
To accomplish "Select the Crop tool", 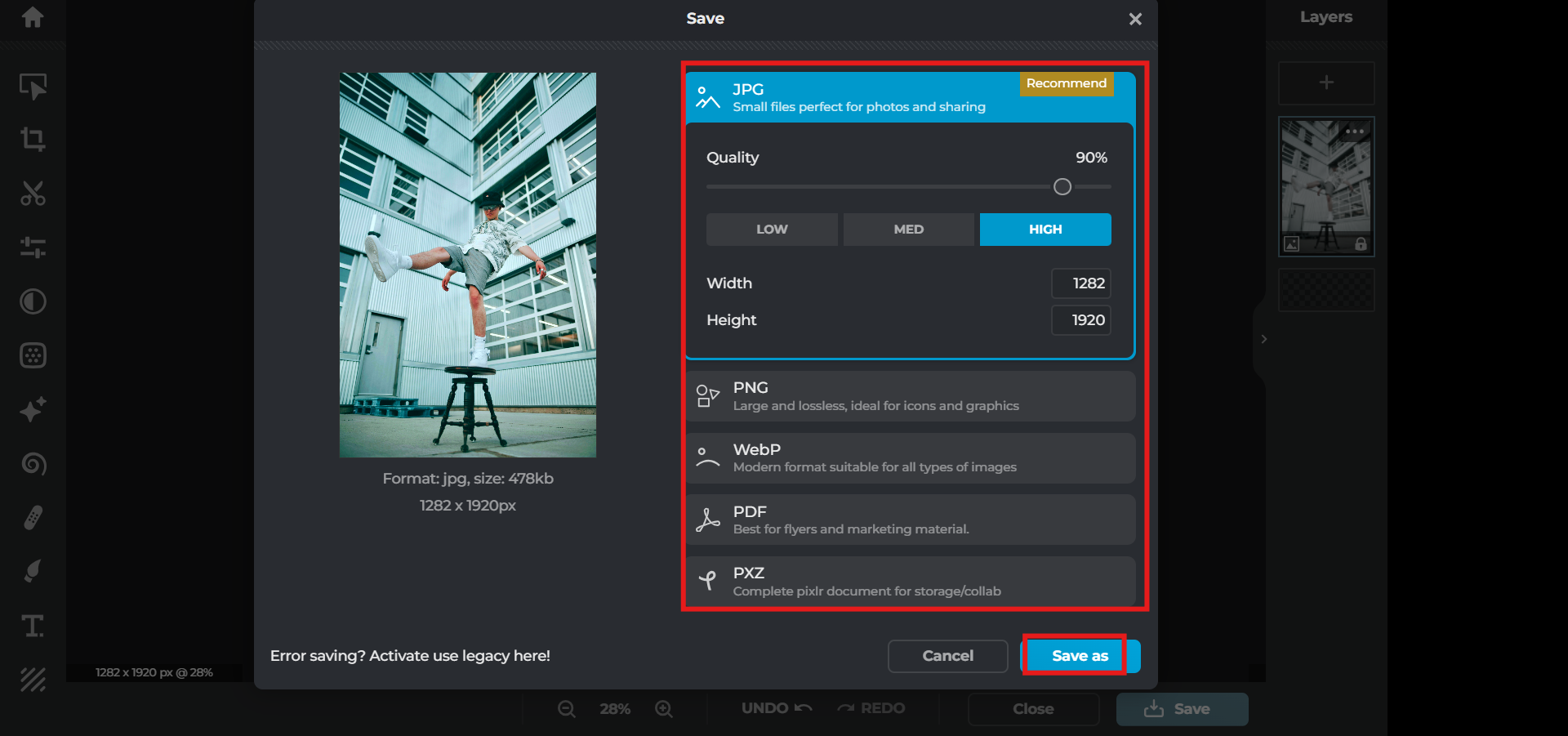I will pyautogui.click(x=33, y=139).
